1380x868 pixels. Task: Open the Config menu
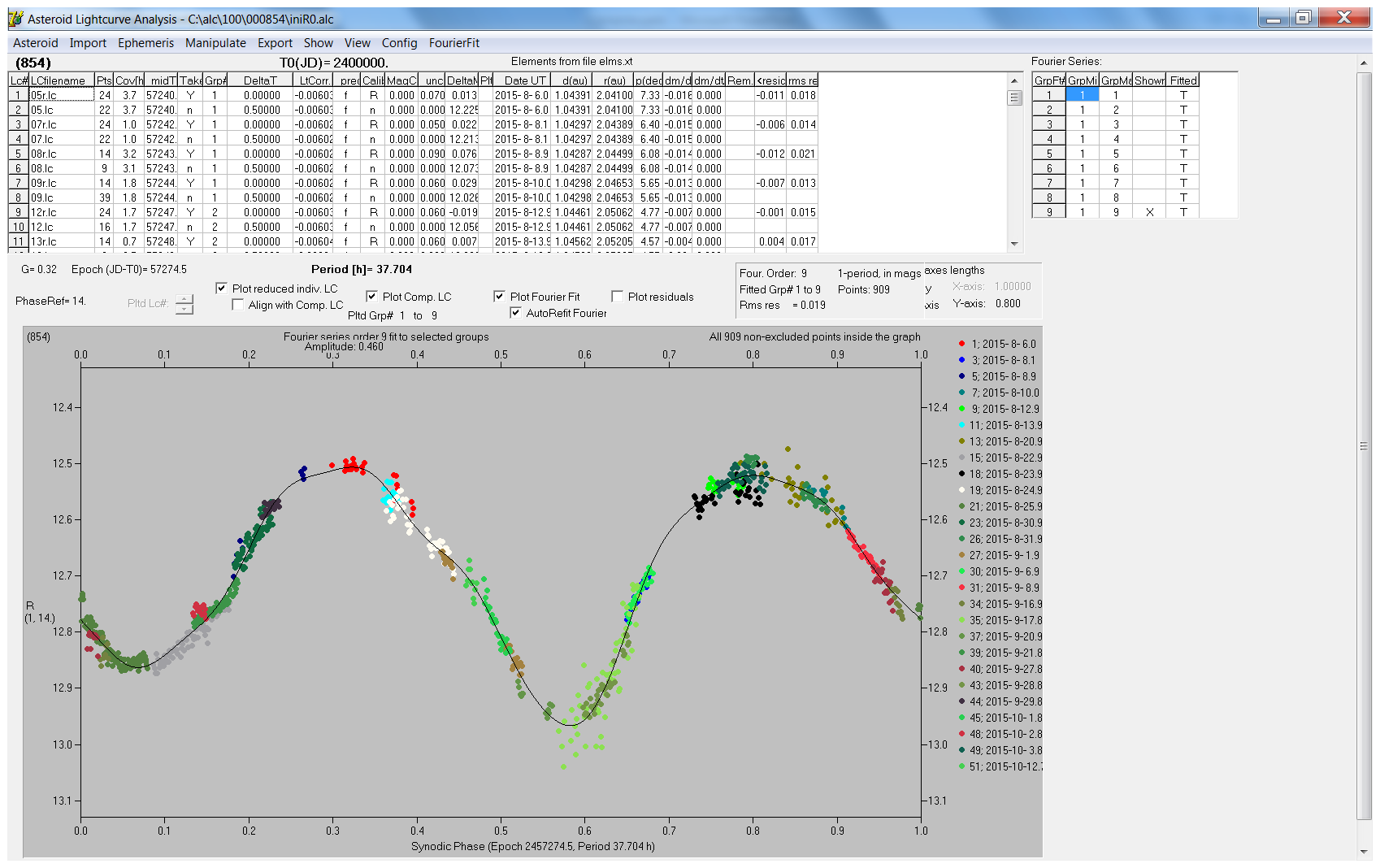click(399, 43)
